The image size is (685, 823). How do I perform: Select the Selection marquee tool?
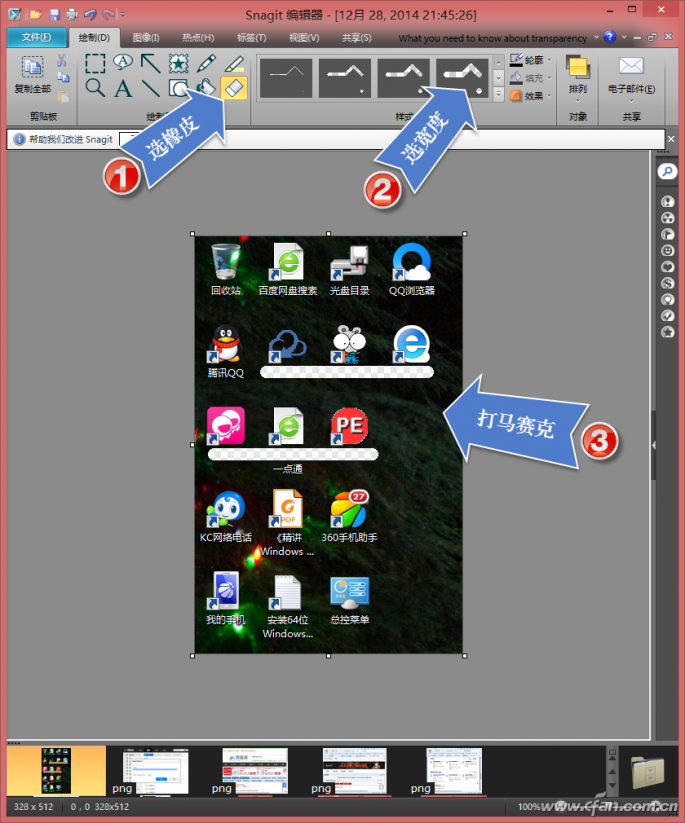click(x=95, y=64)
